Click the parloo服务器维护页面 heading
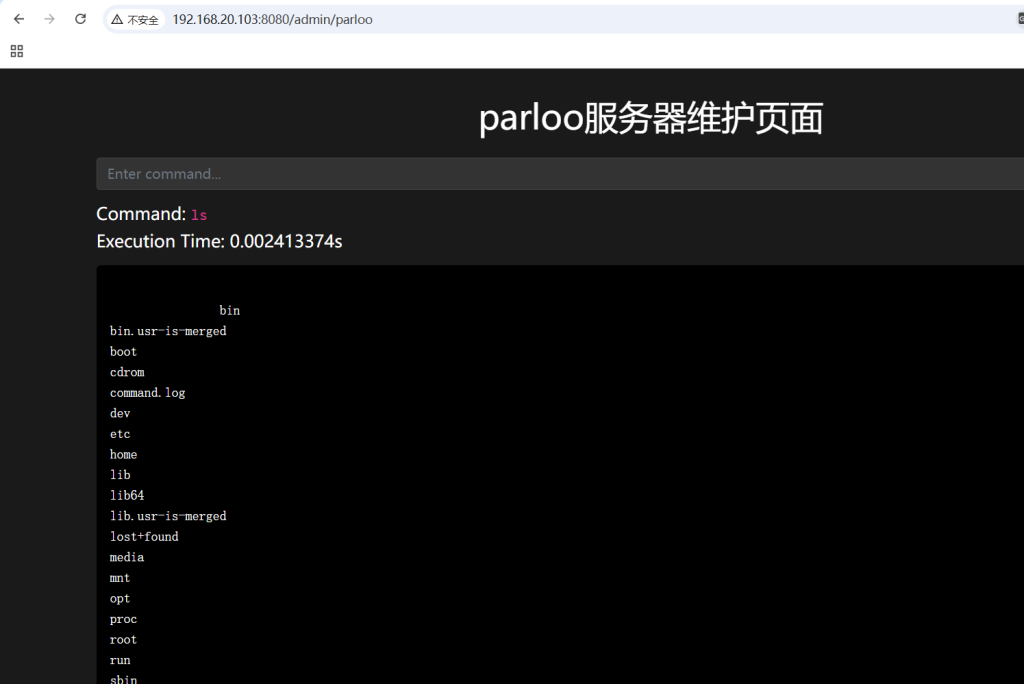The height and width of the screenshot is (684, 1024). tap(651, 119)
